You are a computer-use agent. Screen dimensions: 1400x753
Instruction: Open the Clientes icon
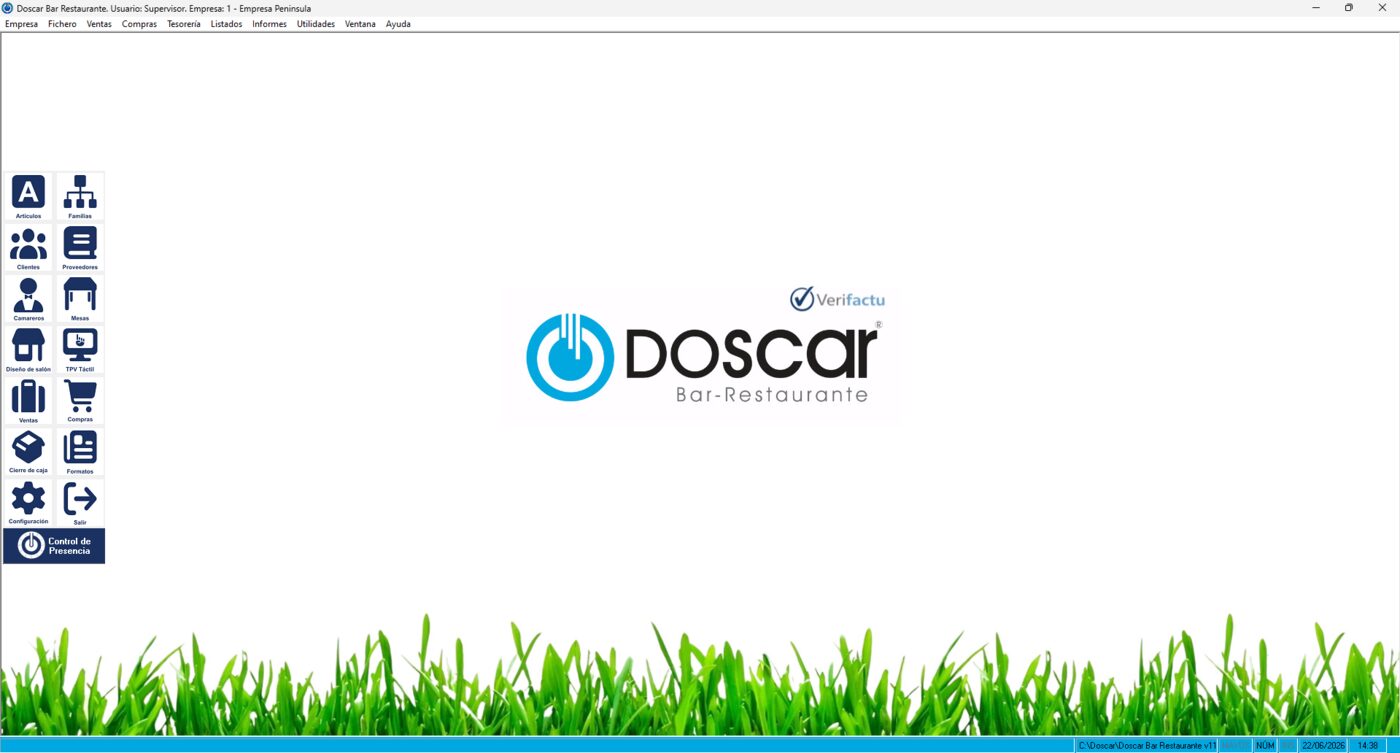tap(28, 248)
